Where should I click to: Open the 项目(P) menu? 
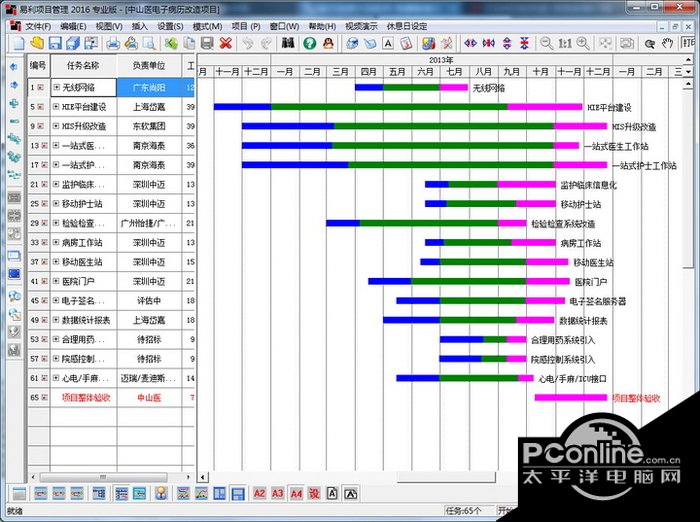pos(246,26)
